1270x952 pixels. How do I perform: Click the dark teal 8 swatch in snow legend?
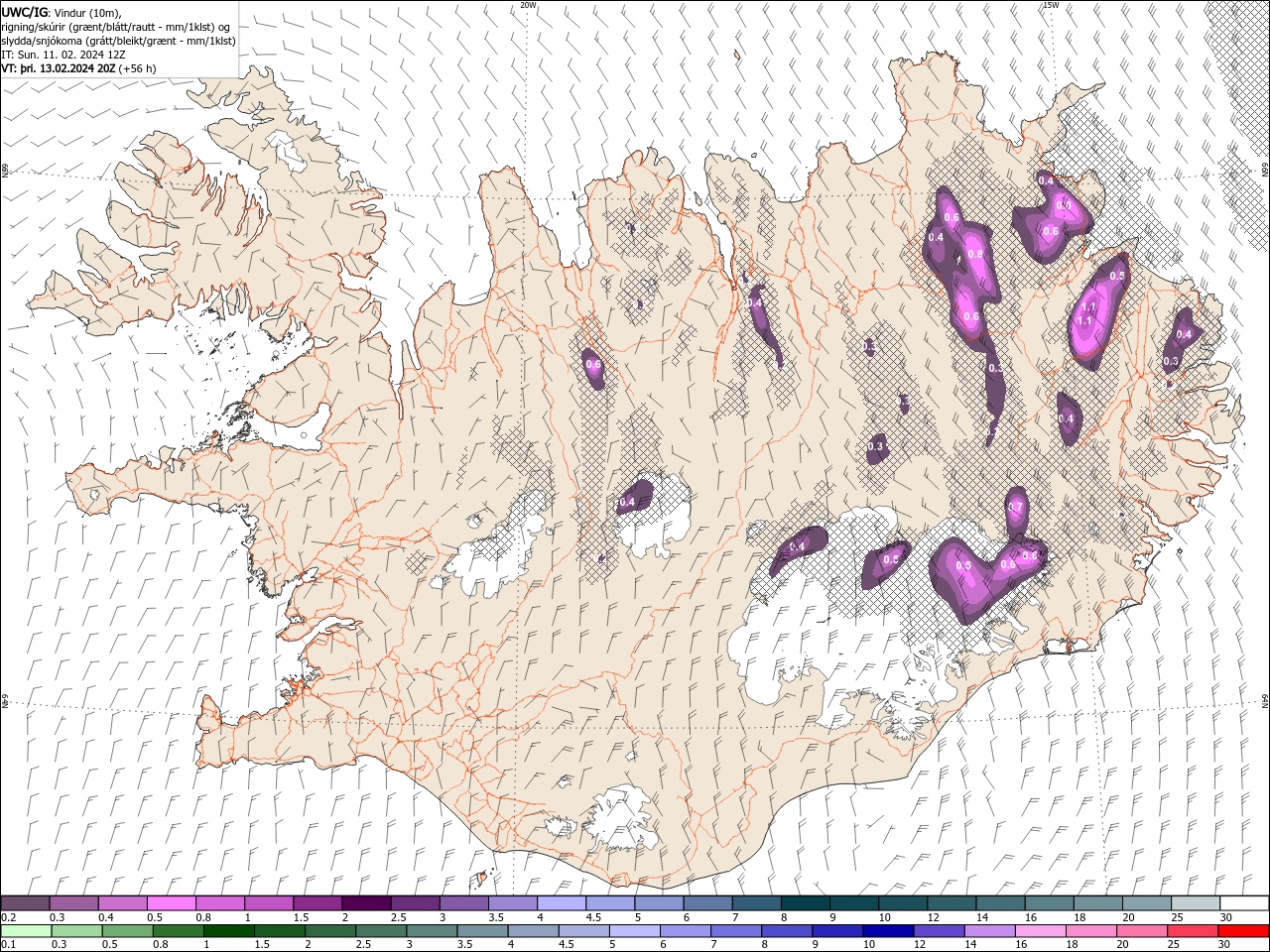tap(806, 903)
